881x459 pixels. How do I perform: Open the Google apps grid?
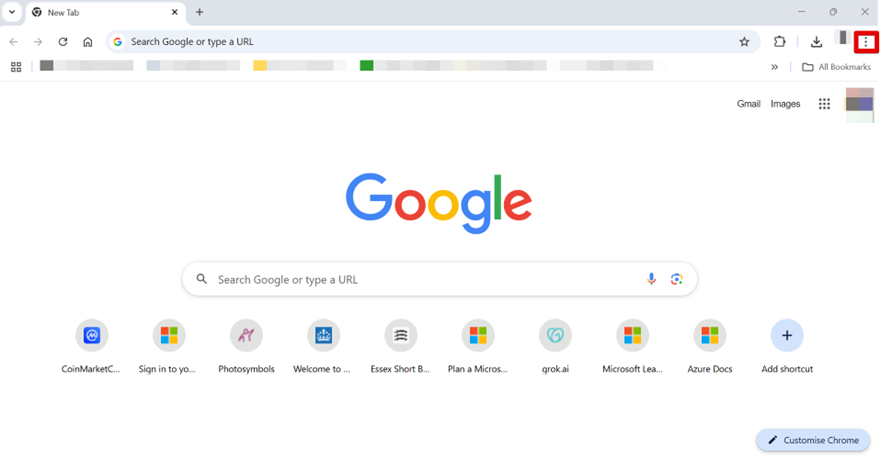(x=824, y=104)
